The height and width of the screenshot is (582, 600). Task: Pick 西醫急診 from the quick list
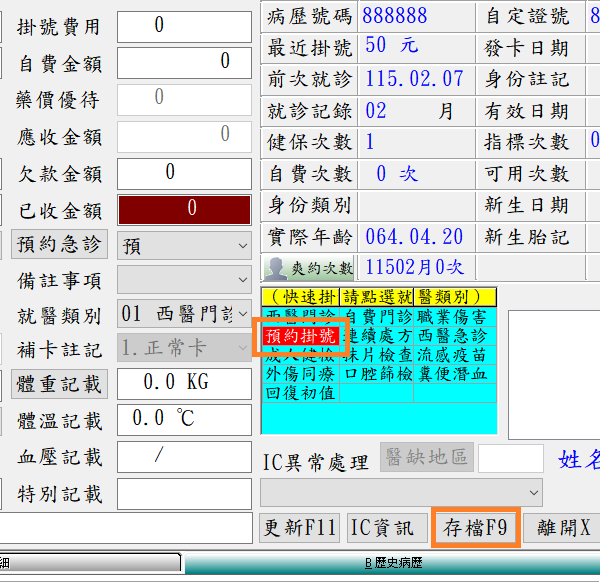(x=452, y=336)
